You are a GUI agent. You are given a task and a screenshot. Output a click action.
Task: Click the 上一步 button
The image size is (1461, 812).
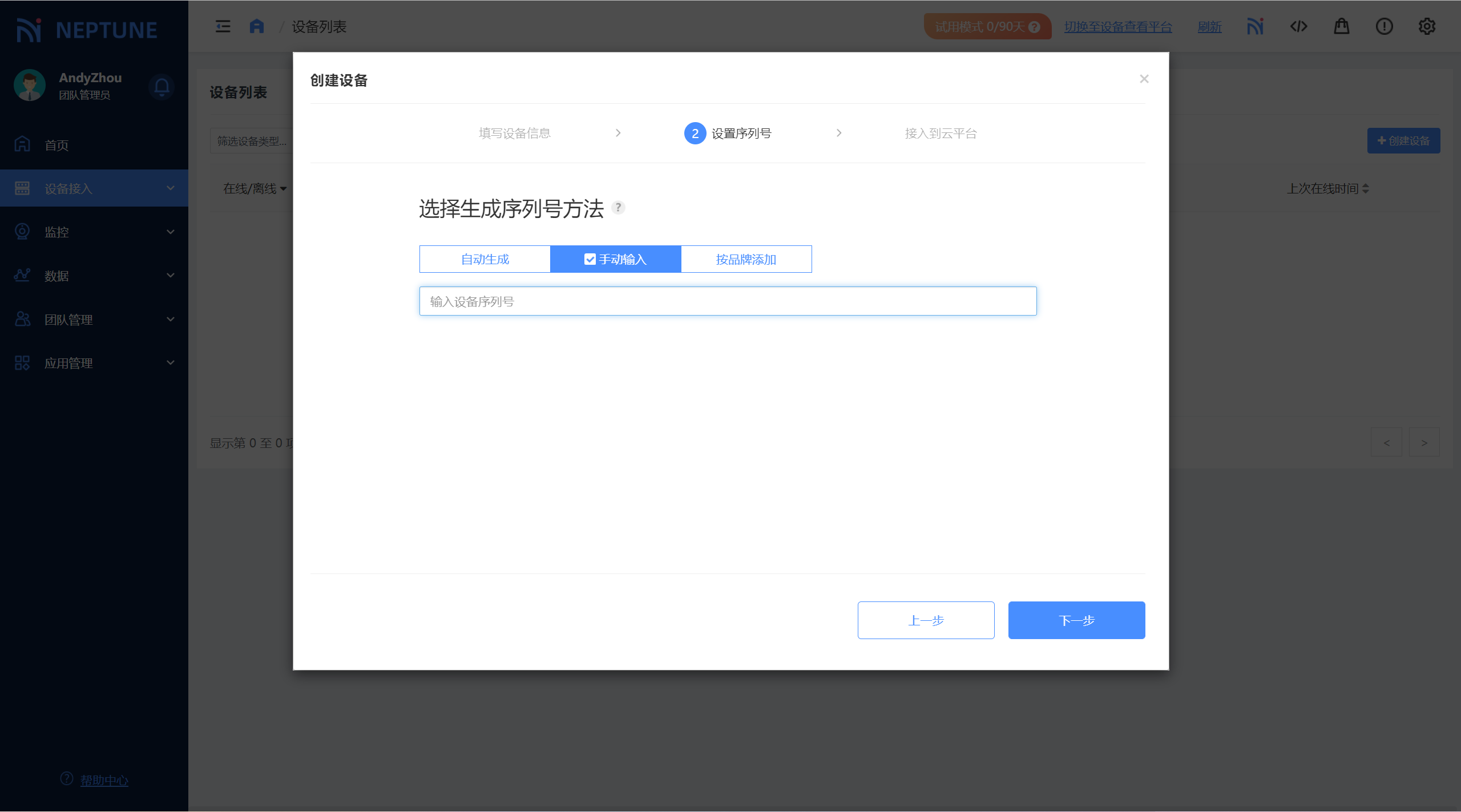(926, 620)
